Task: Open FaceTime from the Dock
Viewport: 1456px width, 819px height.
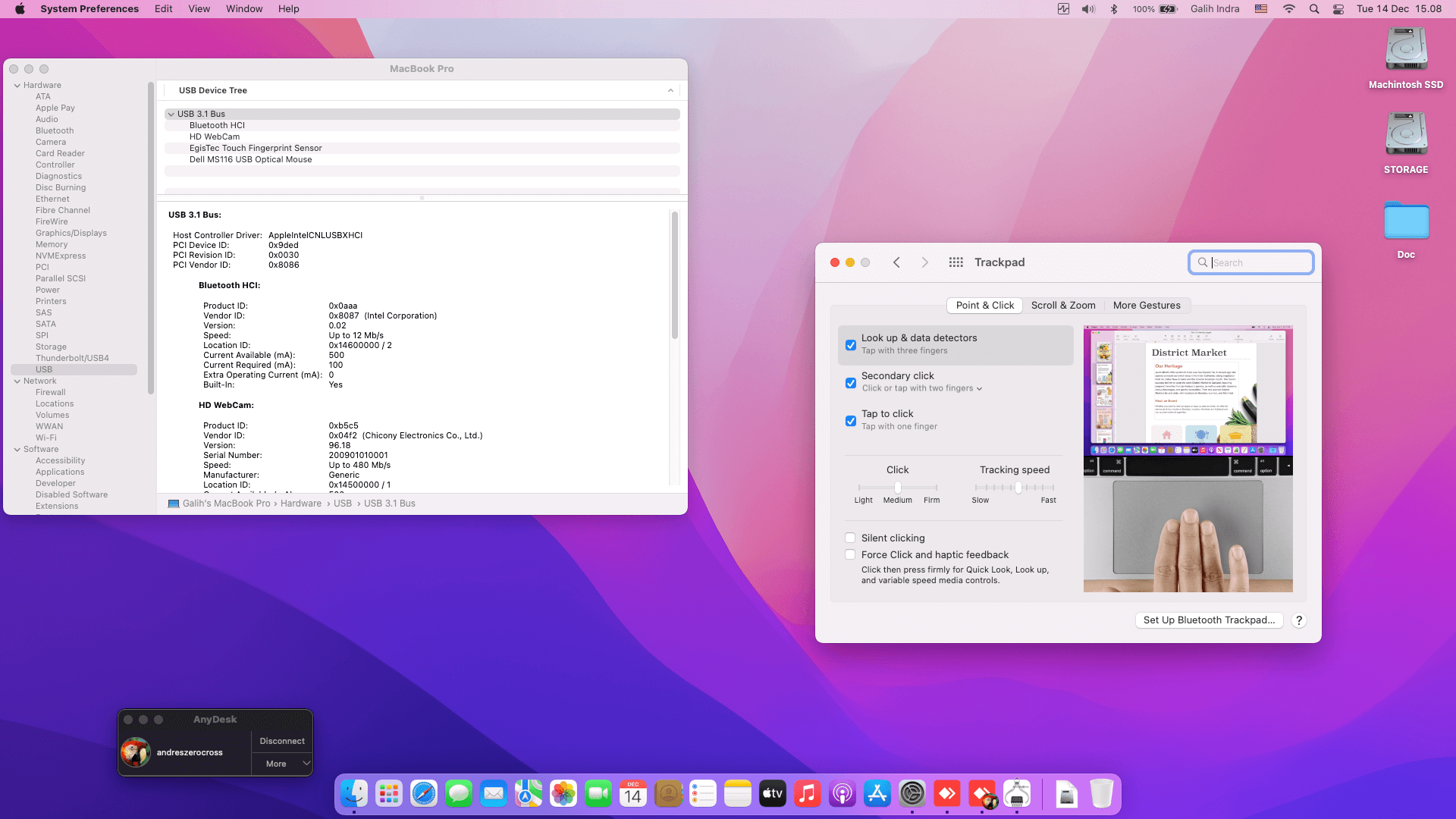Action: coord(598,794)
